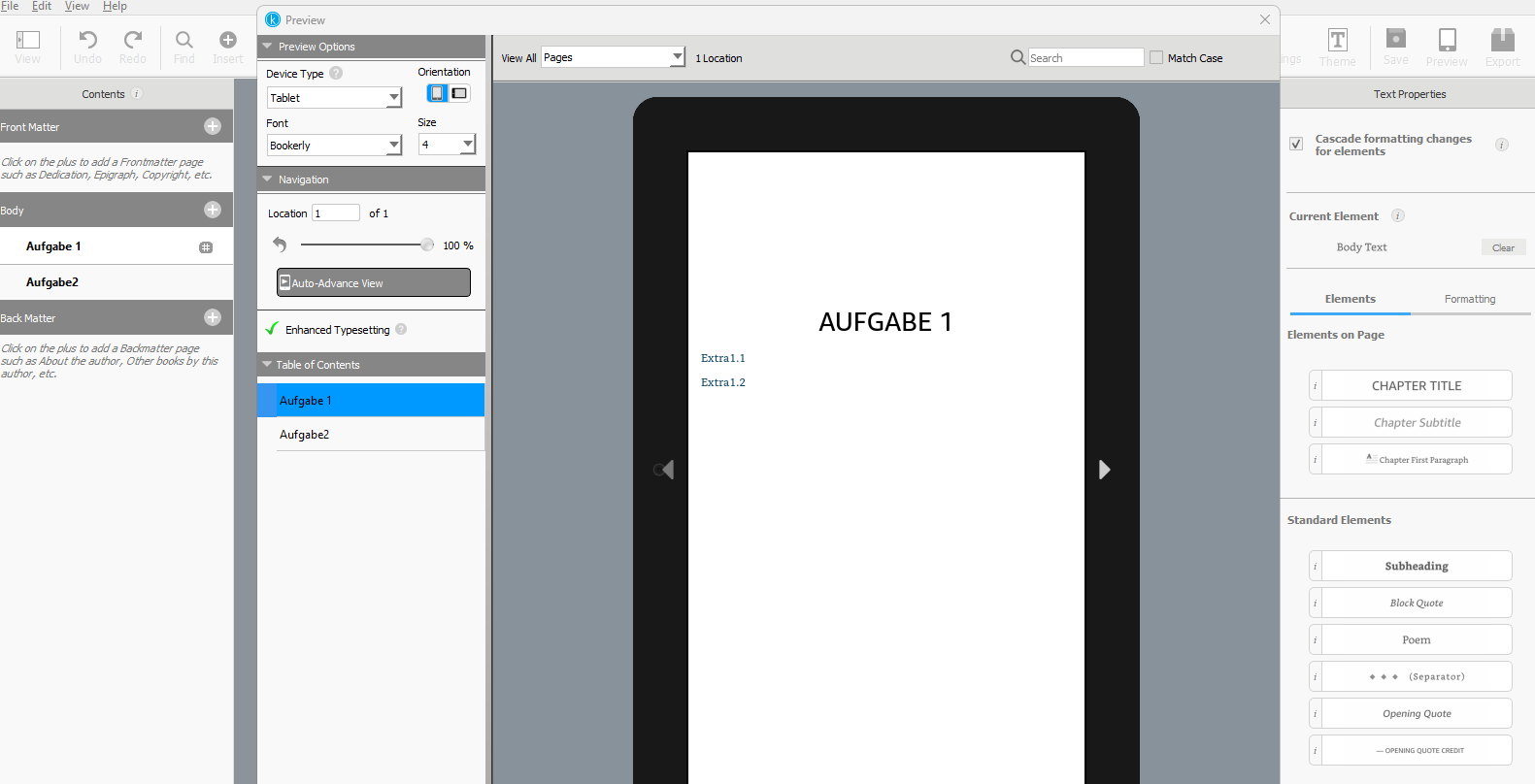
Task: Click the Clear button for current element
Action: [x=1503, y=247]
